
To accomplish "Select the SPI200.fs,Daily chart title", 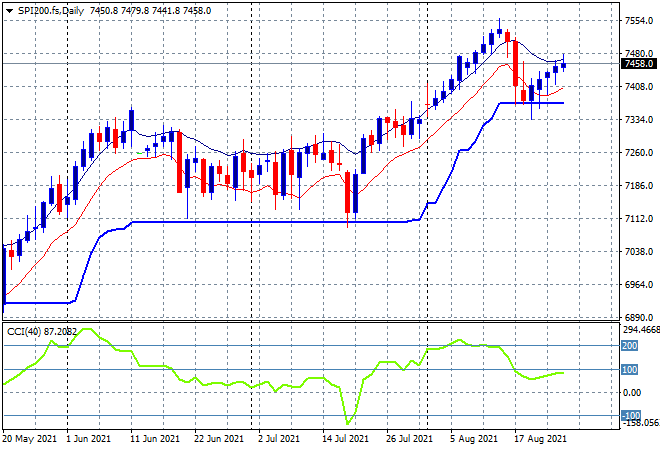I will pyautogui.click(x=51, y=11).
